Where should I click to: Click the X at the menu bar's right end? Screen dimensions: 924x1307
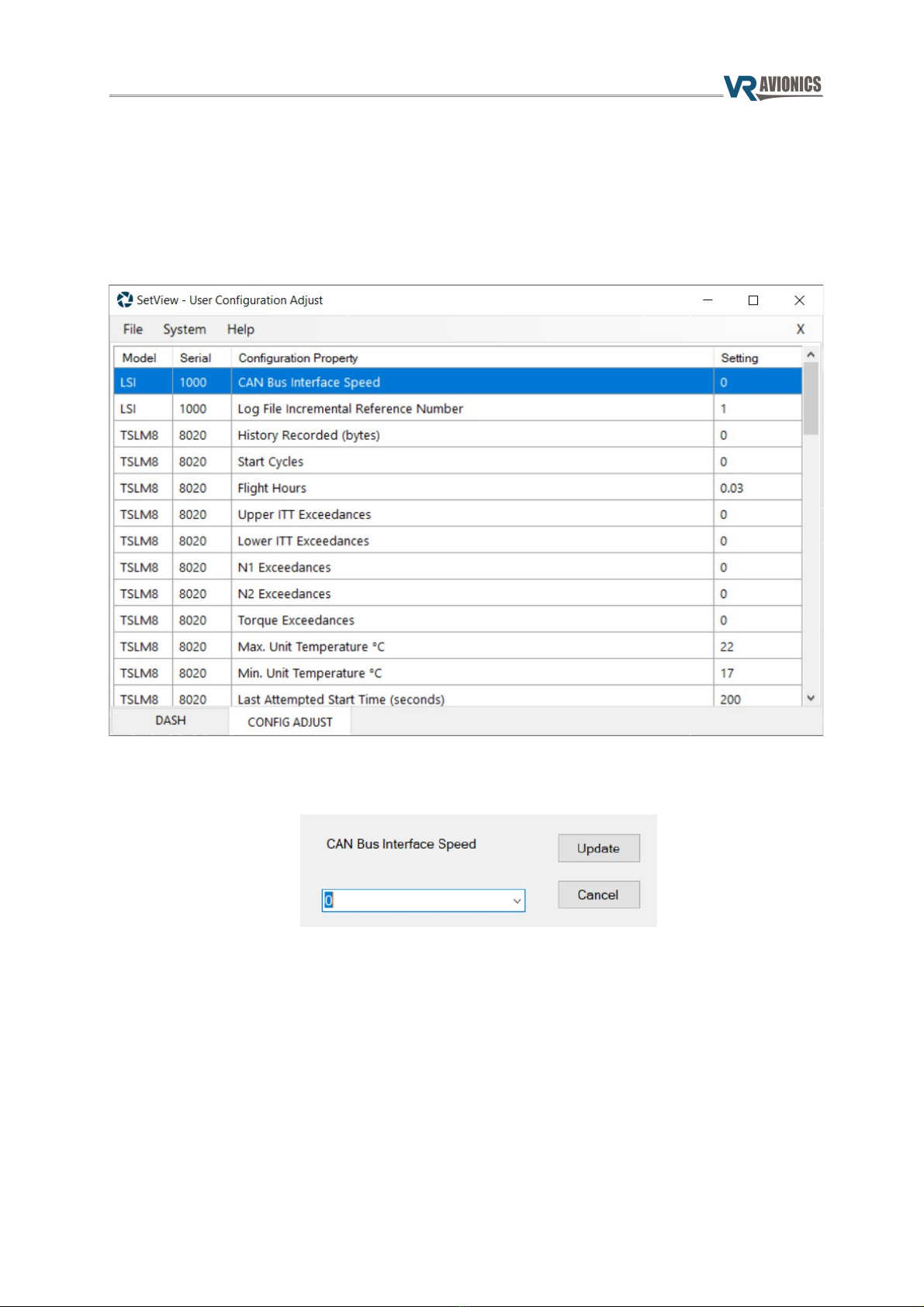801,329
